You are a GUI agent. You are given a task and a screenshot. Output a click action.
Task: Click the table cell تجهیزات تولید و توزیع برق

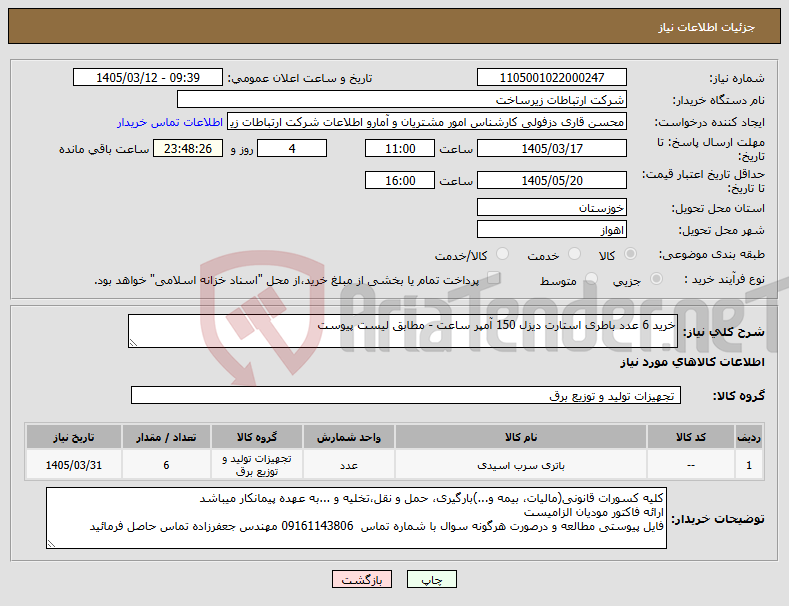257,465
